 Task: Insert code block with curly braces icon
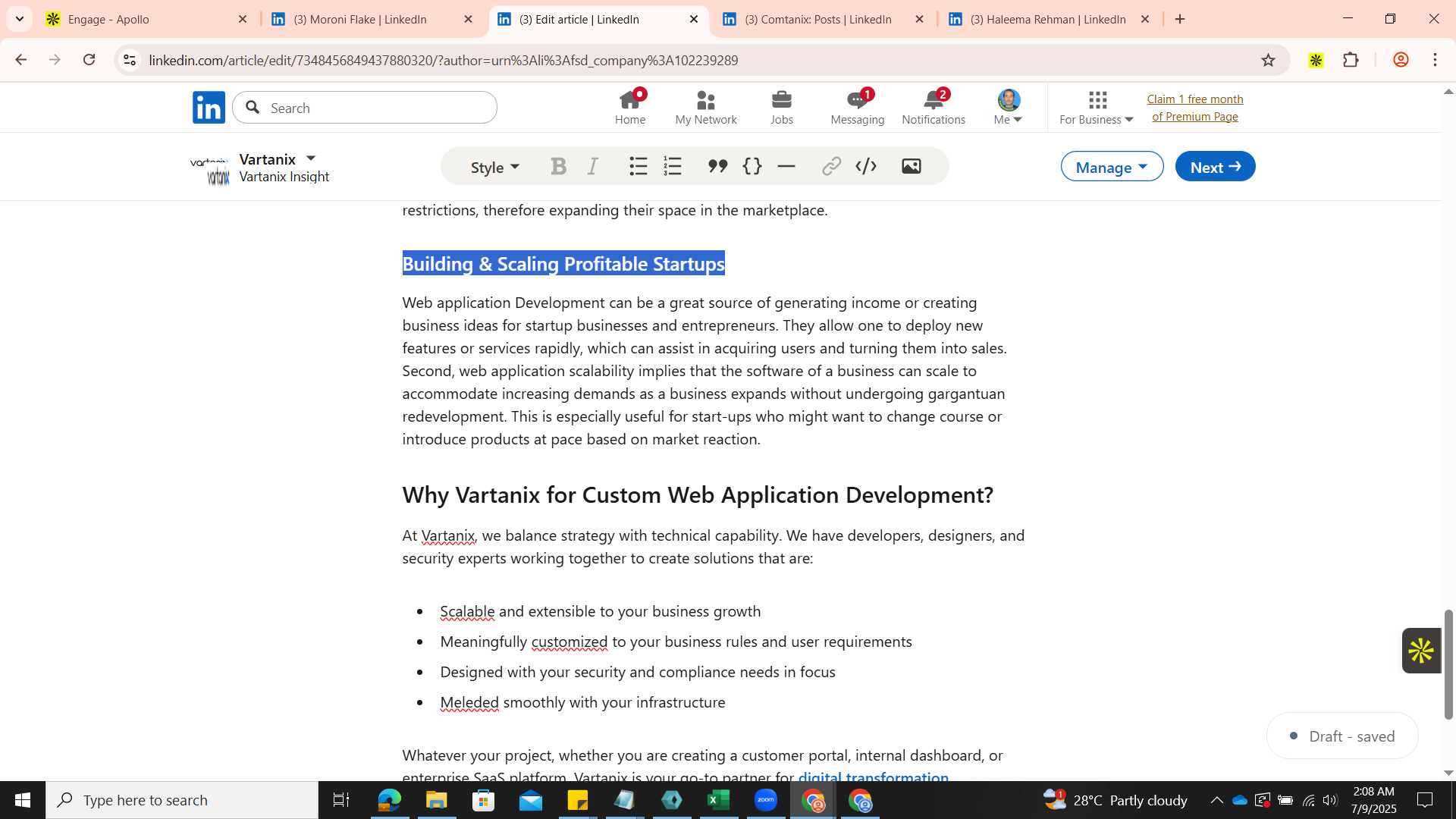[752, 166]
